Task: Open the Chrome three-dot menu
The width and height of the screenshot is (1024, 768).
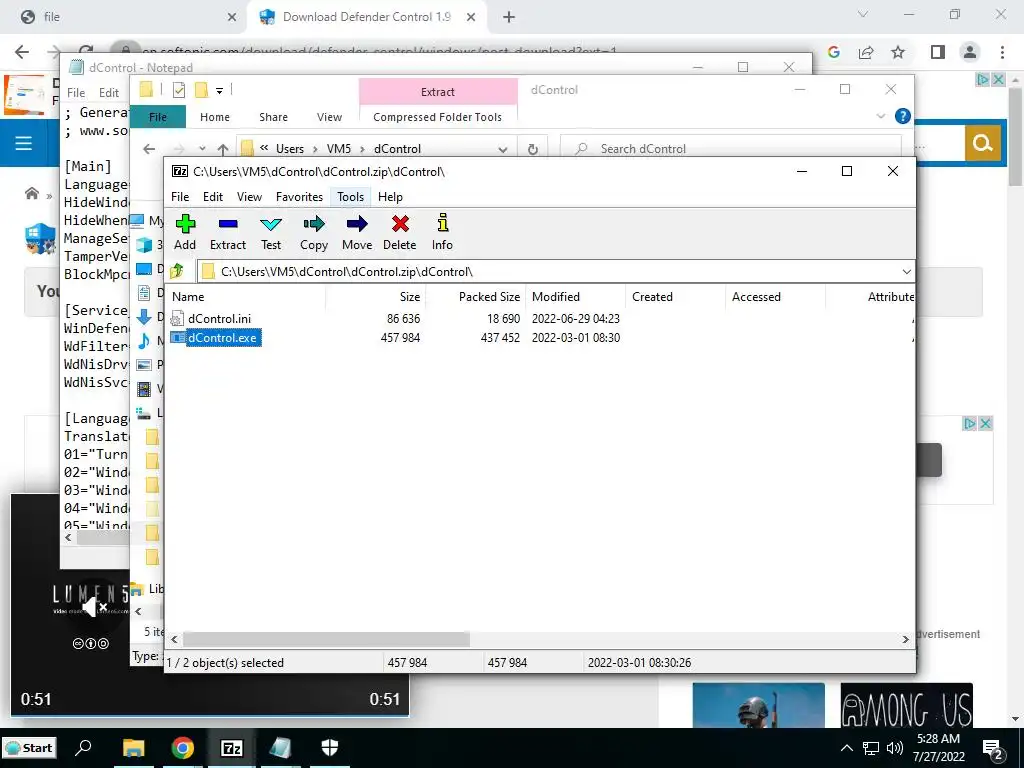Action: click(x=1002, y=52)
